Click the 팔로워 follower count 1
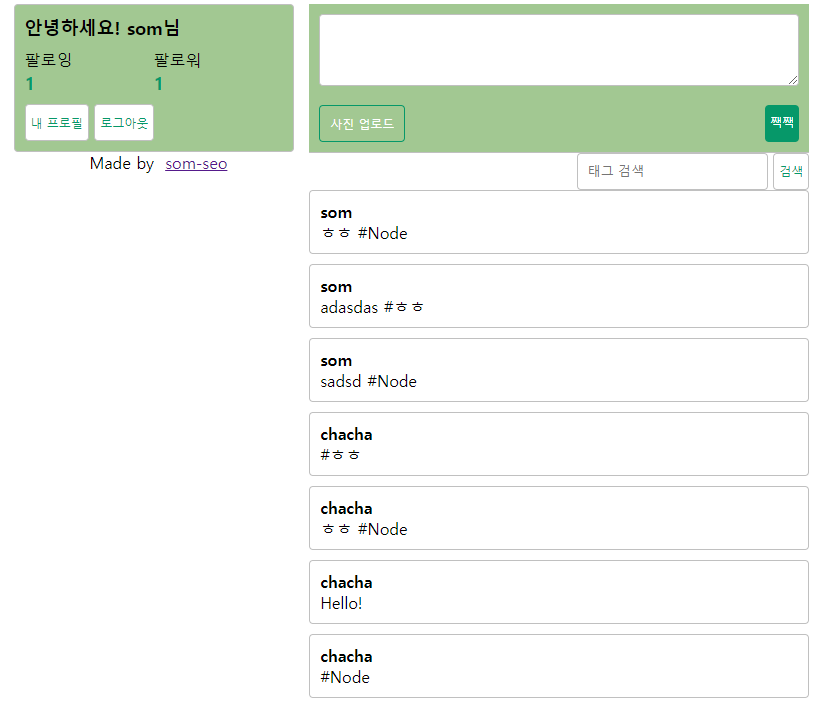Screen dimensions: 829x705 (157, 84)
